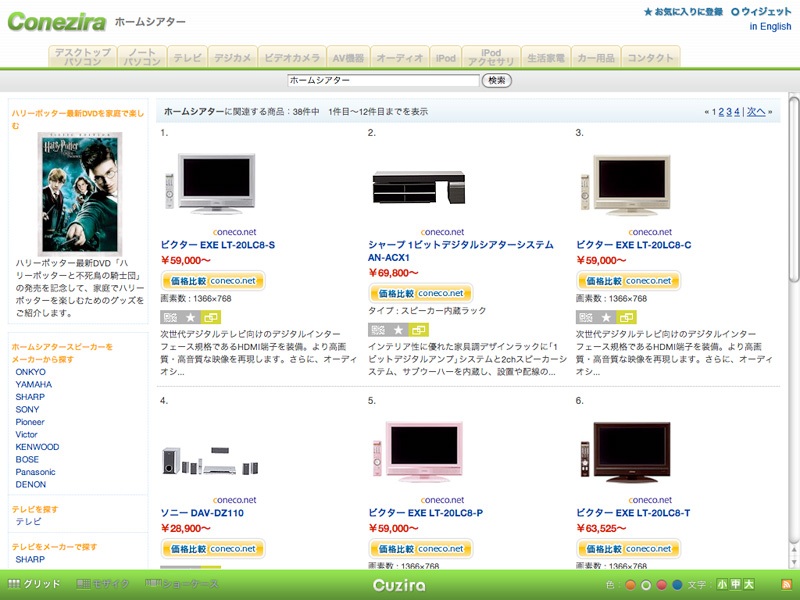The height and width of the screenshot is (600, 800).
Task: Star the シャープ AN-ACX1 theater system
Action: [x=398, y=330]
